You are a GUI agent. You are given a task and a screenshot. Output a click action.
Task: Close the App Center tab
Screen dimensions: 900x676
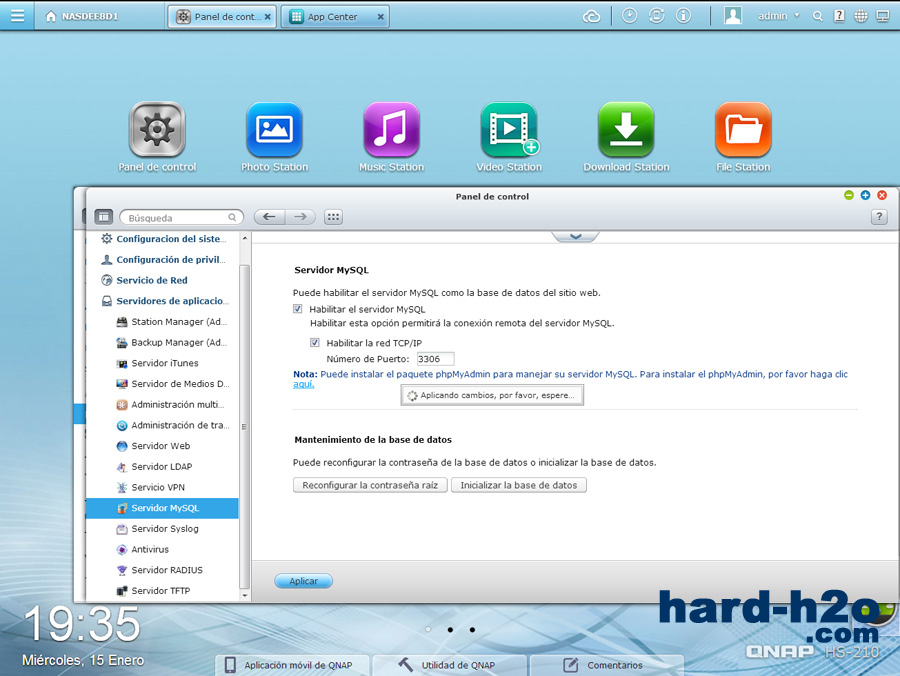coord(381,17)
